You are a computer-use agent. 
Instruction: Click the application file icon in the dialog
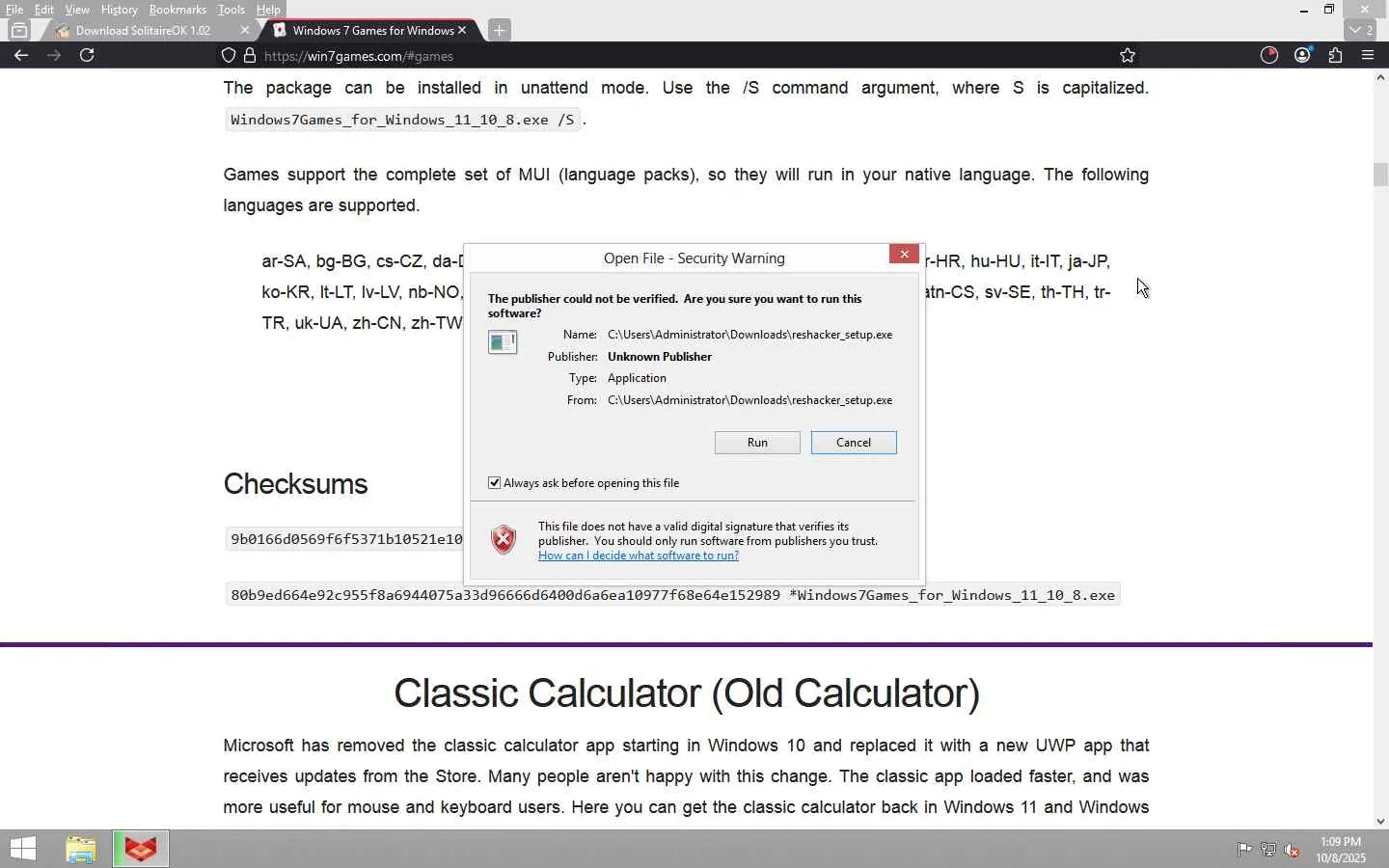pos(503,341)
